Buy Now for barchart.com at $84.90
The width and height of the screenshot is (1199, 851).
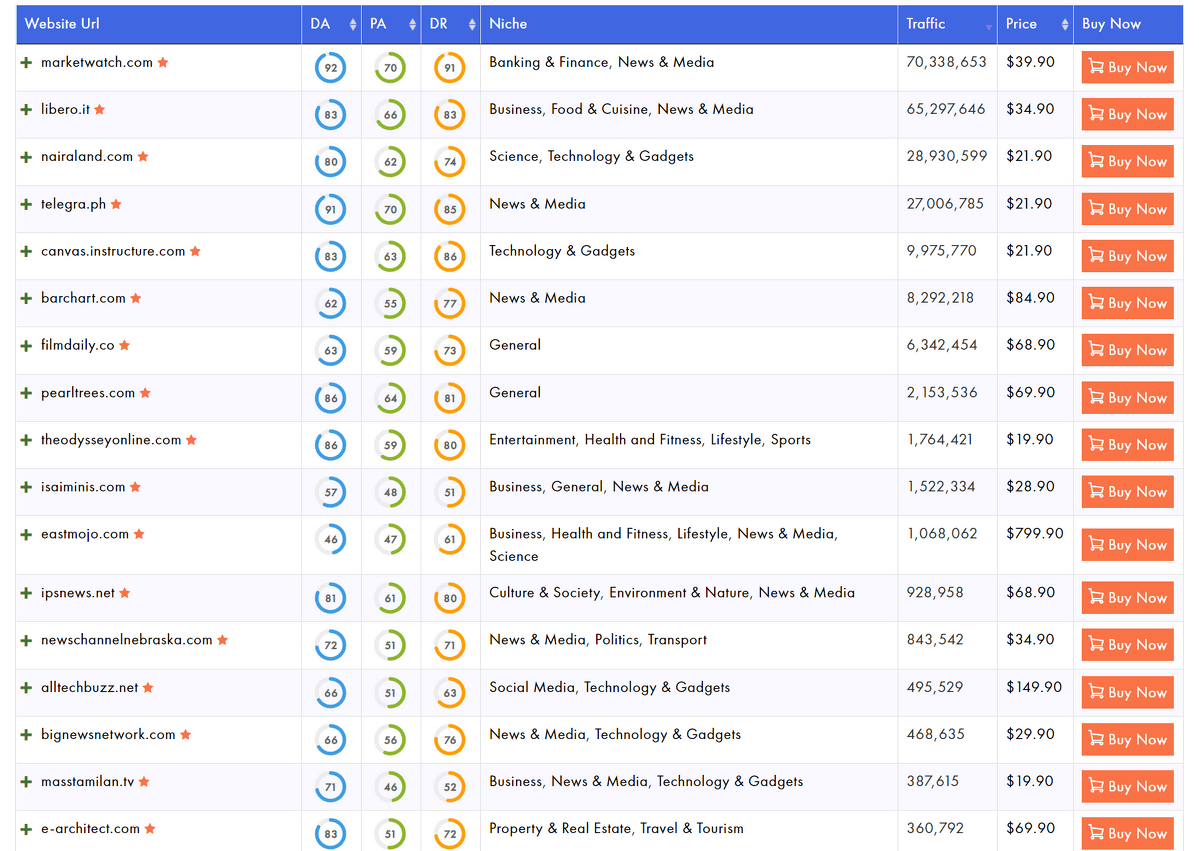[x=1127, y=303]
